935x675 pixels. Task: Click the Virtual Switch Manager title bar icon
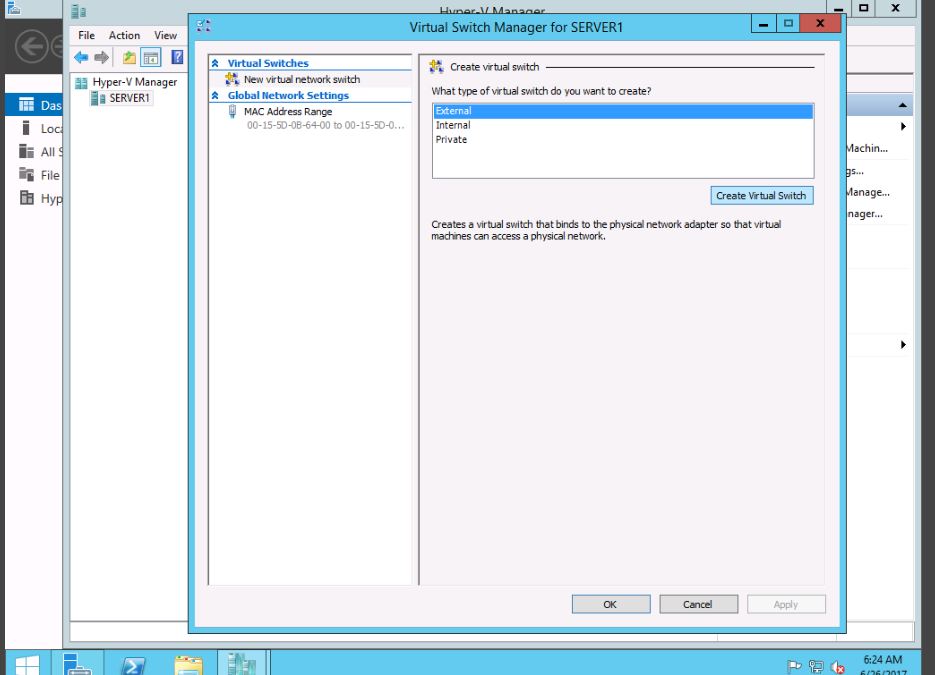[204, 26]
